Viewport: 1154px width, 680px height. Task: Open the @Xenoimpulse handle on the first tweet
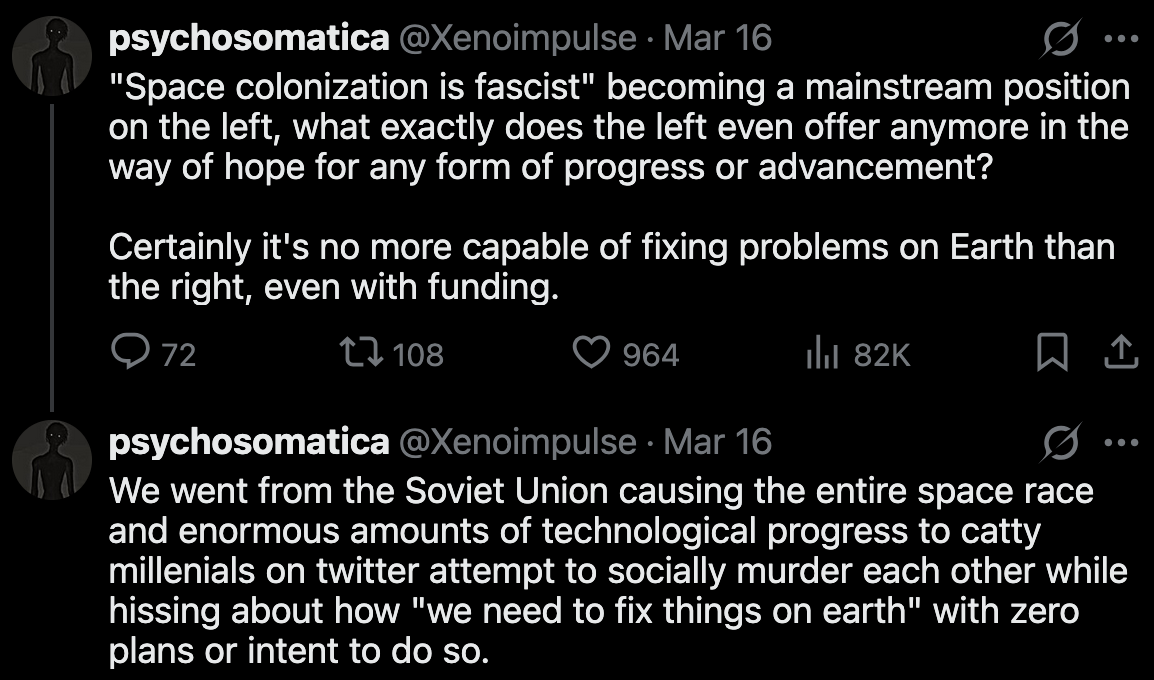tap(517, 39)
